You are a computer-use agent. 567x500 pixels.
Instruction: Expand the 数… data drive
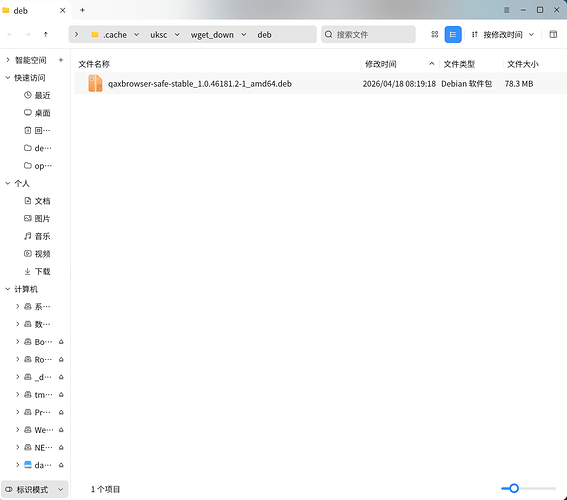pos(17,324)
